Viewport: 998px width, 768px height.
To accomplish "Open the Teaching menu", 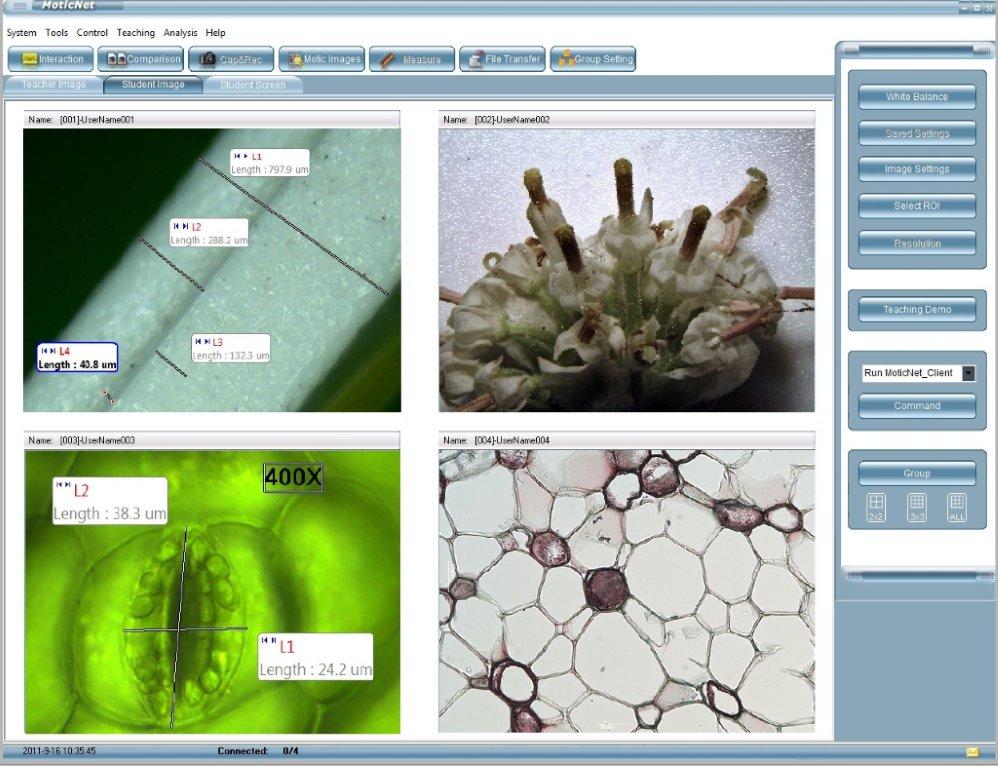I will click(x=135, y=33).
